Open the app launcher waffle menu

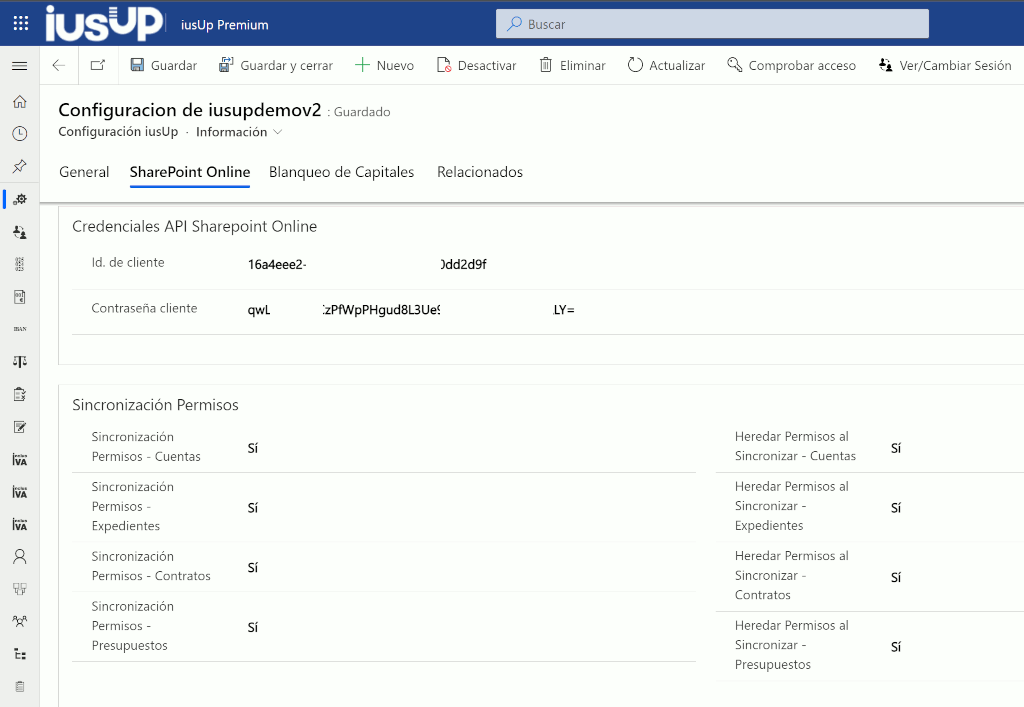pyautogui.click(x=20, y=24)
